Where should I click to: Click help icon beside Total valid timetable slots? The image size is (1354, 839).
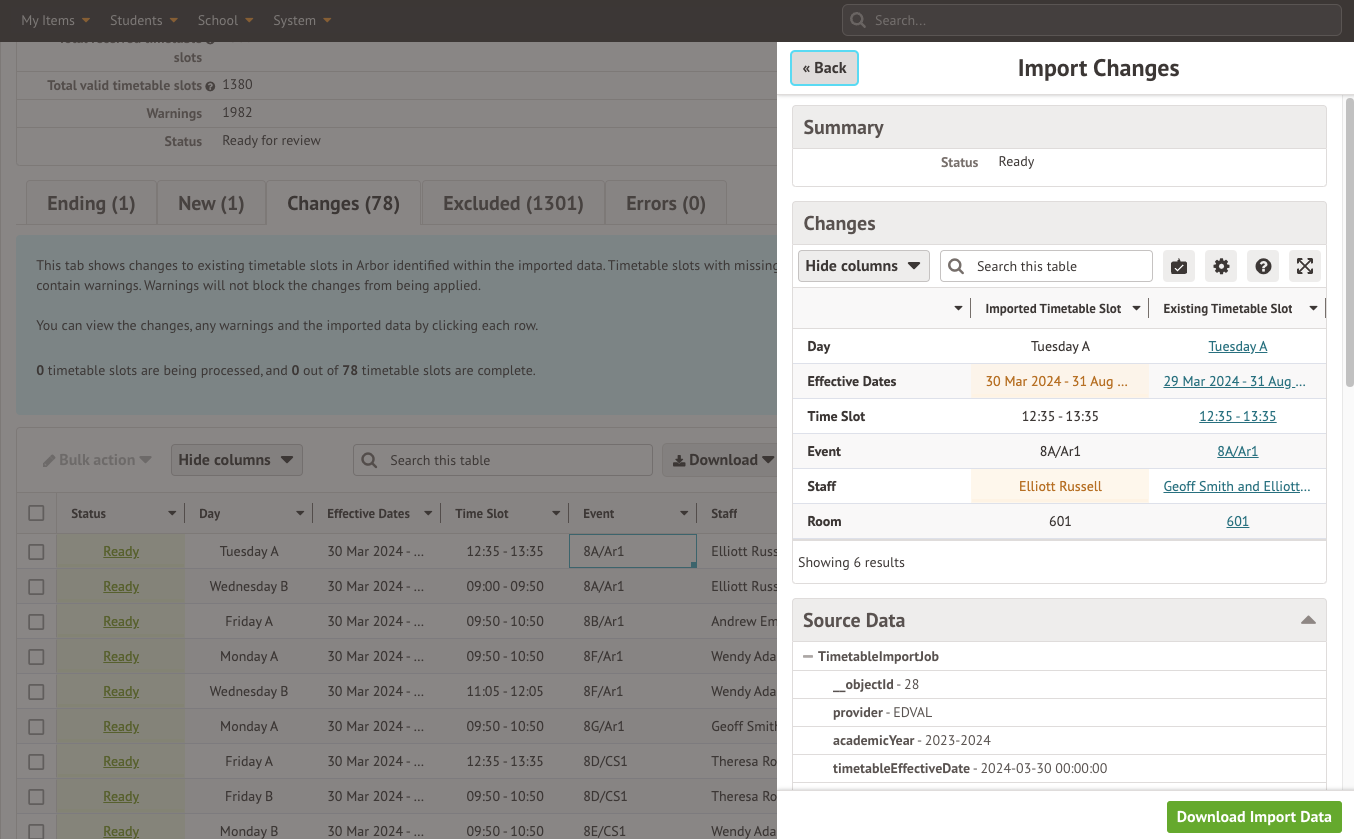tap(210, 86)
